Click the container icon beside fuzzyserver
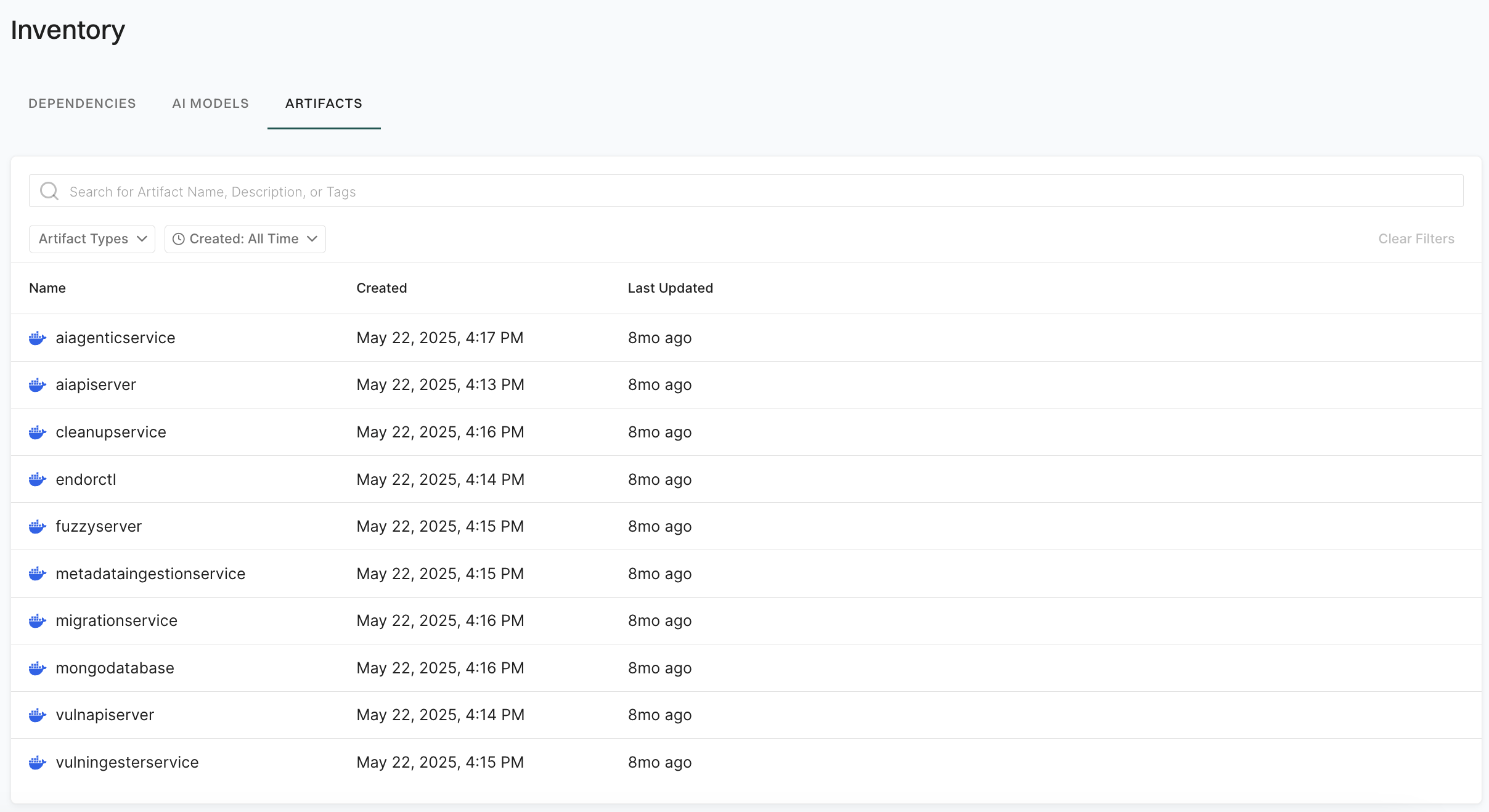 tap(38, 527)
